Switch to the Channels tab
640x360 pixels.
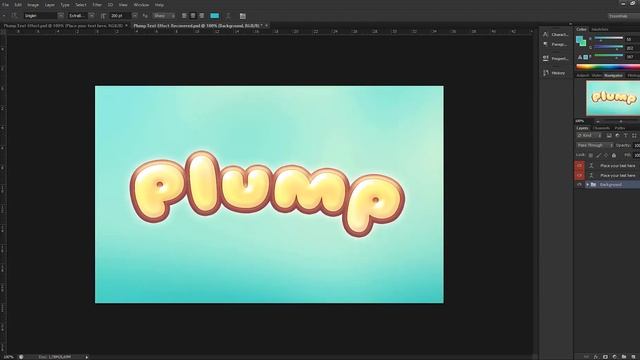pyautogui.click(x=601, y=128)
